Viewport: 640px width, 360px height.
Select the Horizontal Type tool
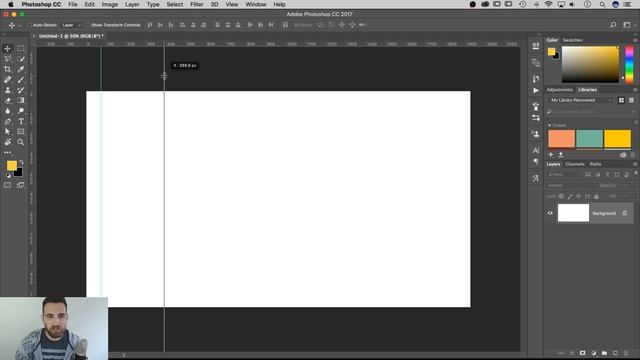(20, 121)
